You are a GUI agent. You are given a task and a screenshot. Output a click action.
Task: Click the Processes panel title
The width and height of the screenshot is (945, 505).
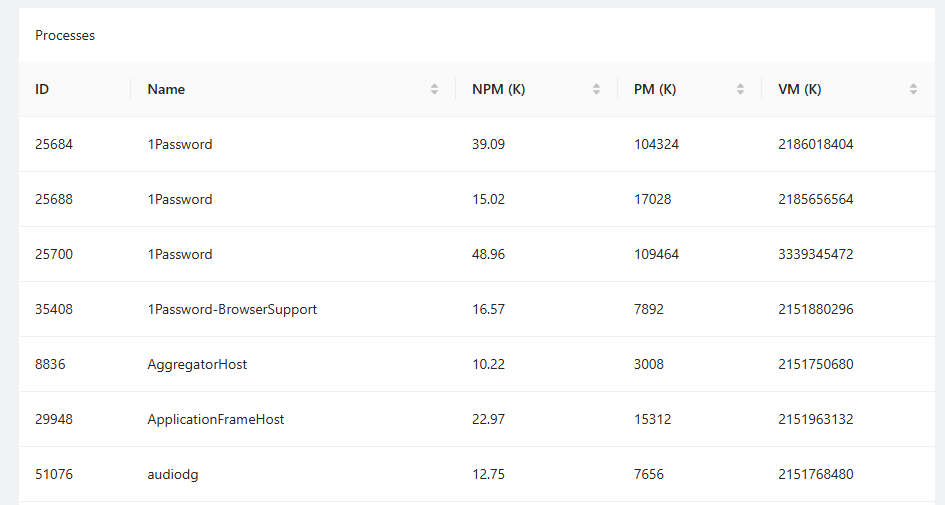coord(64,36)
